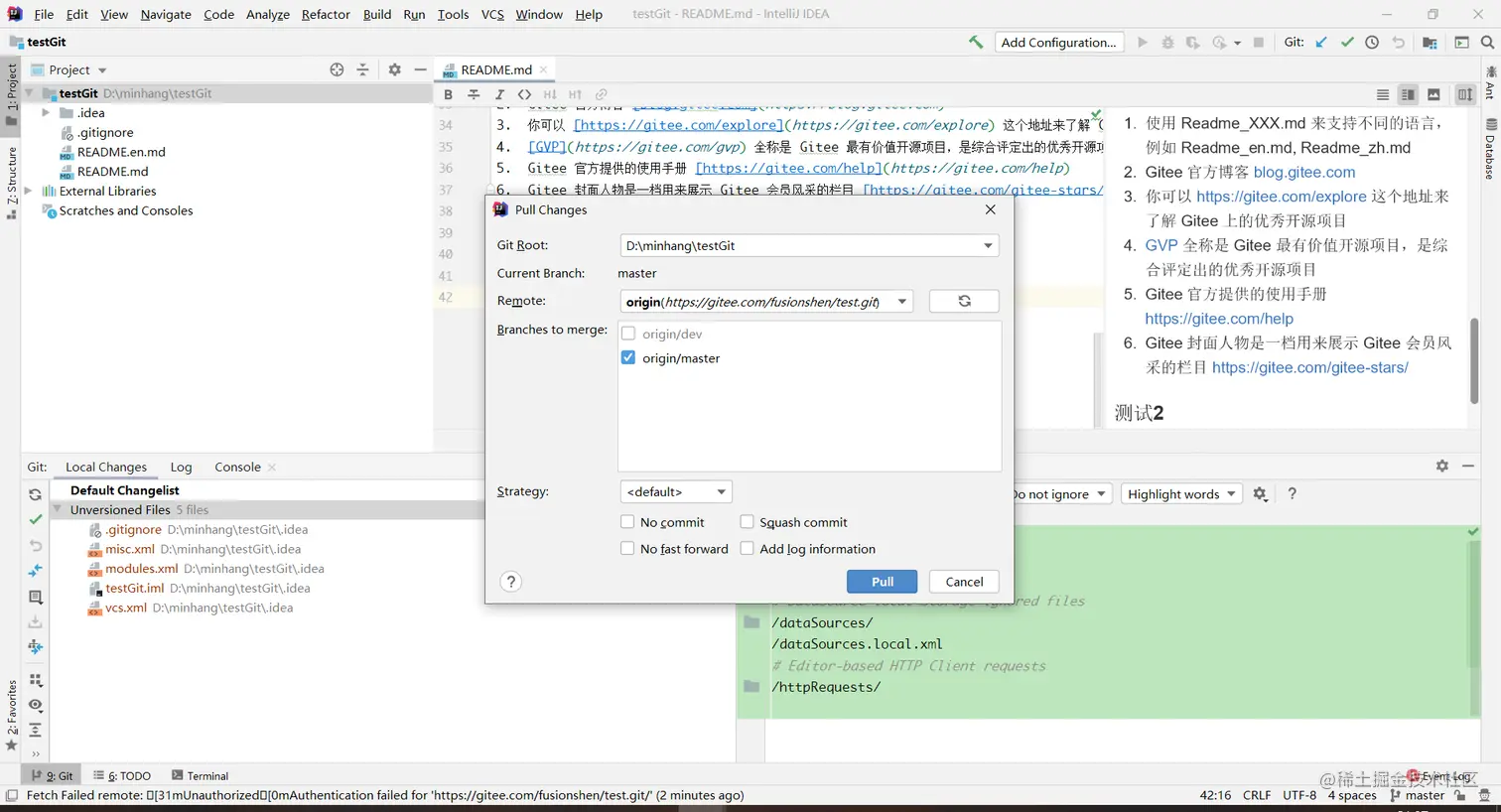Expand External Libraries node

point(28,191)
